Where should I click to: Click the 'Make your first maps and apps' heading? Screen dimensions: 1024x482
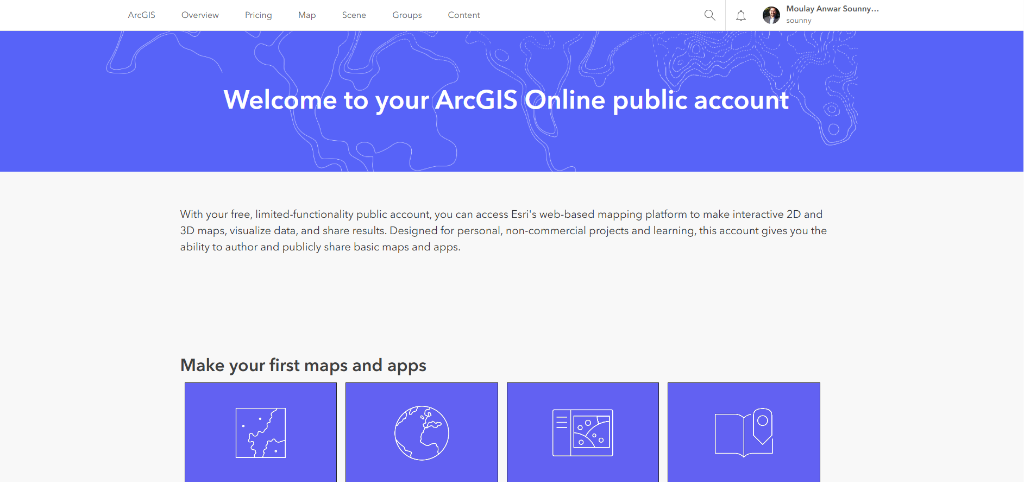coord(303,365)
